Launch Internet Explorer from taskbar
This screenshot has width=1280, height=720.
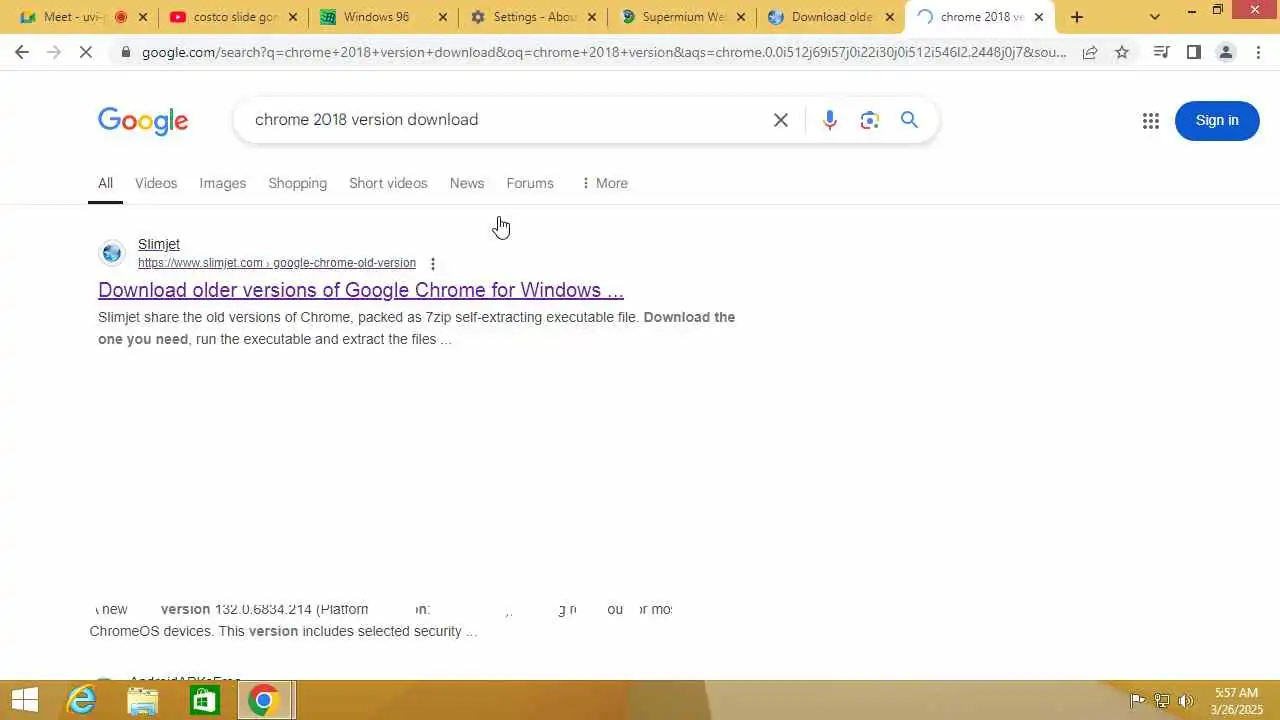point(81,700)
